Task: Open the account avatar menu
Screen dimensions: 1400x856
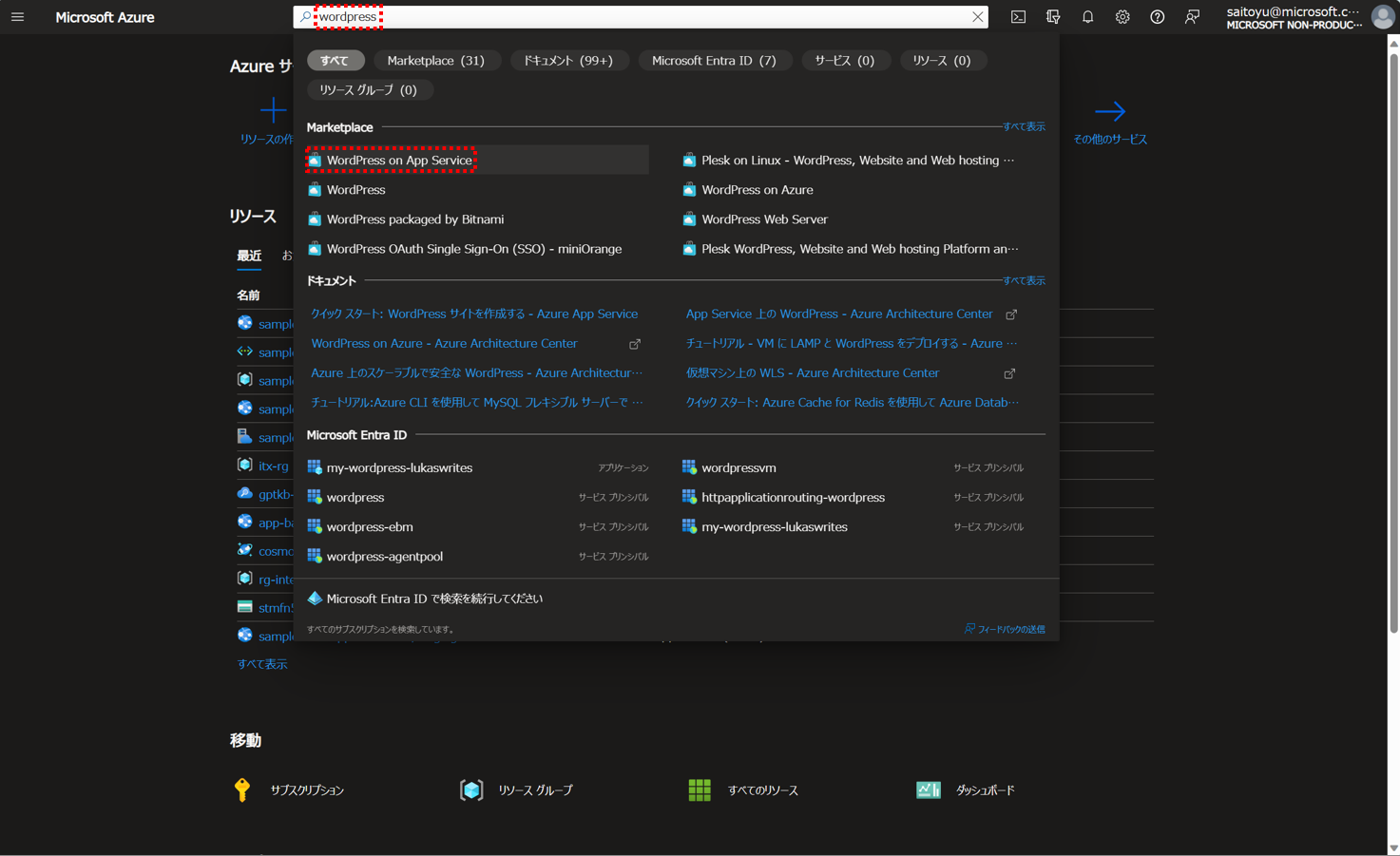Action: click(1383, 17)
